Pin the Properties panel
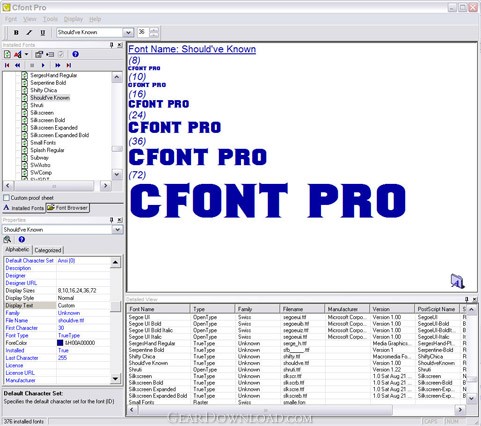The width and height of the screenshot is (481, 426). click(112, 220)
